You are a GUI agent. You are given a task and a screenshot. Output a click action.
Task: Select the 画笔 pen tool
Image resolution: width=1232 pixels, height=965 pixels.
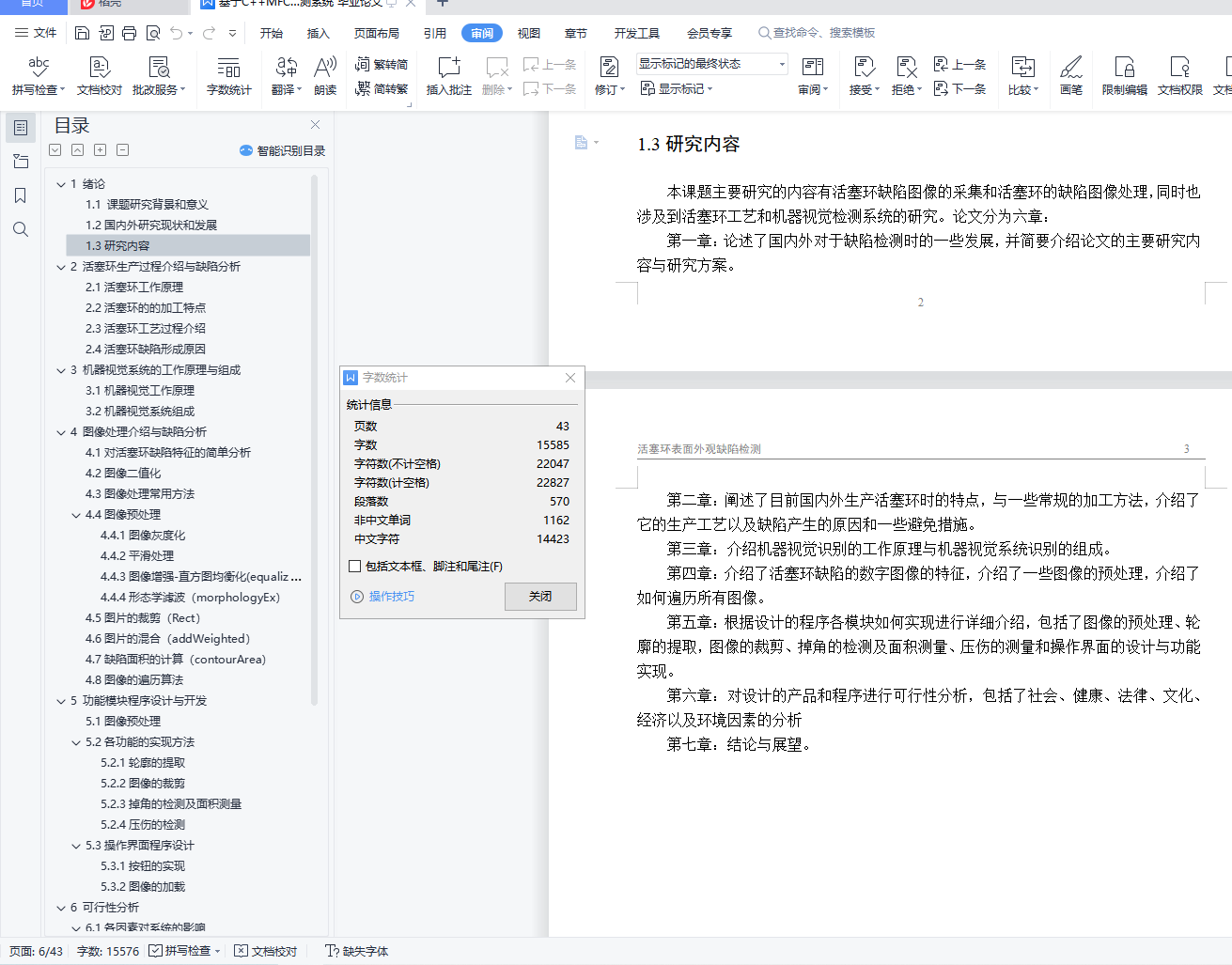[x=1071, y=75]
